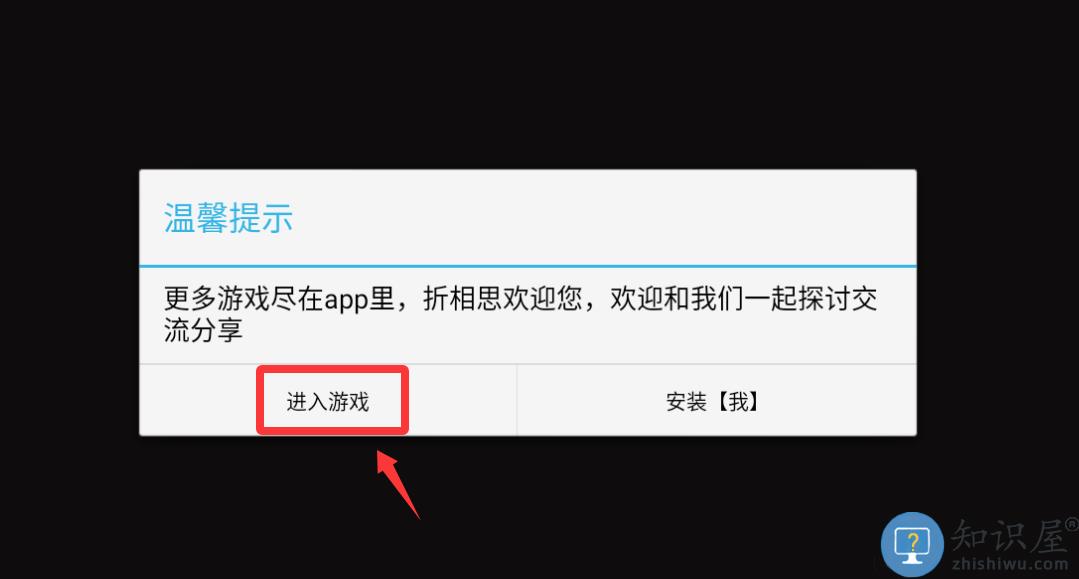Select the 知识屋 watermark logo text
The height and width of the screenshot is (579, 1079).
[1009, 535]
